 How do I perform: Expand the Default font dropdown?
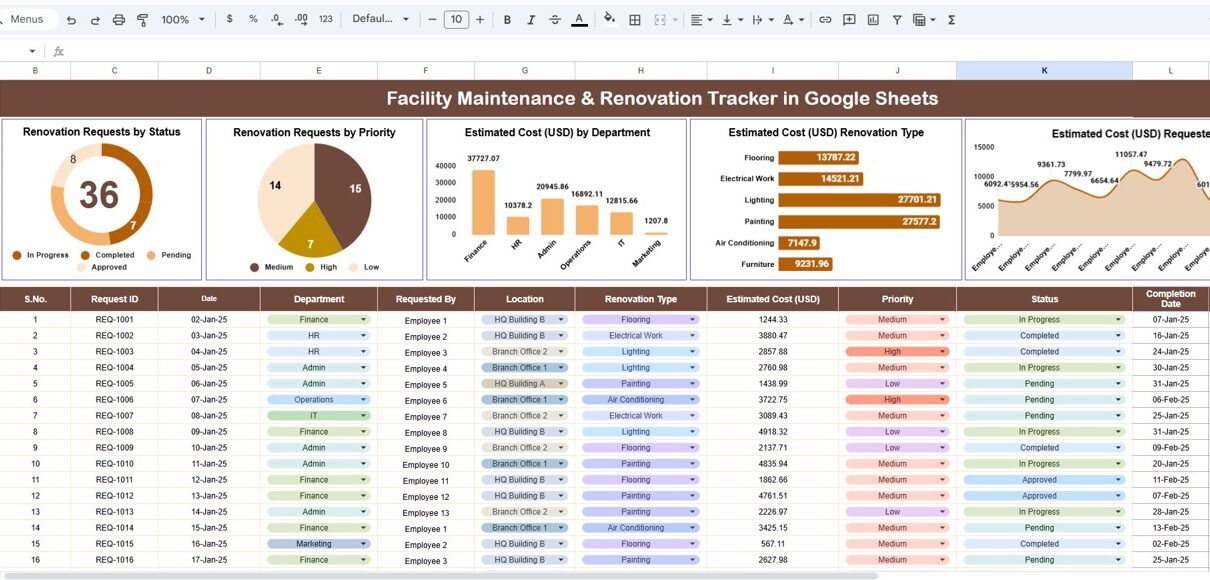click(x=381, y=20)
